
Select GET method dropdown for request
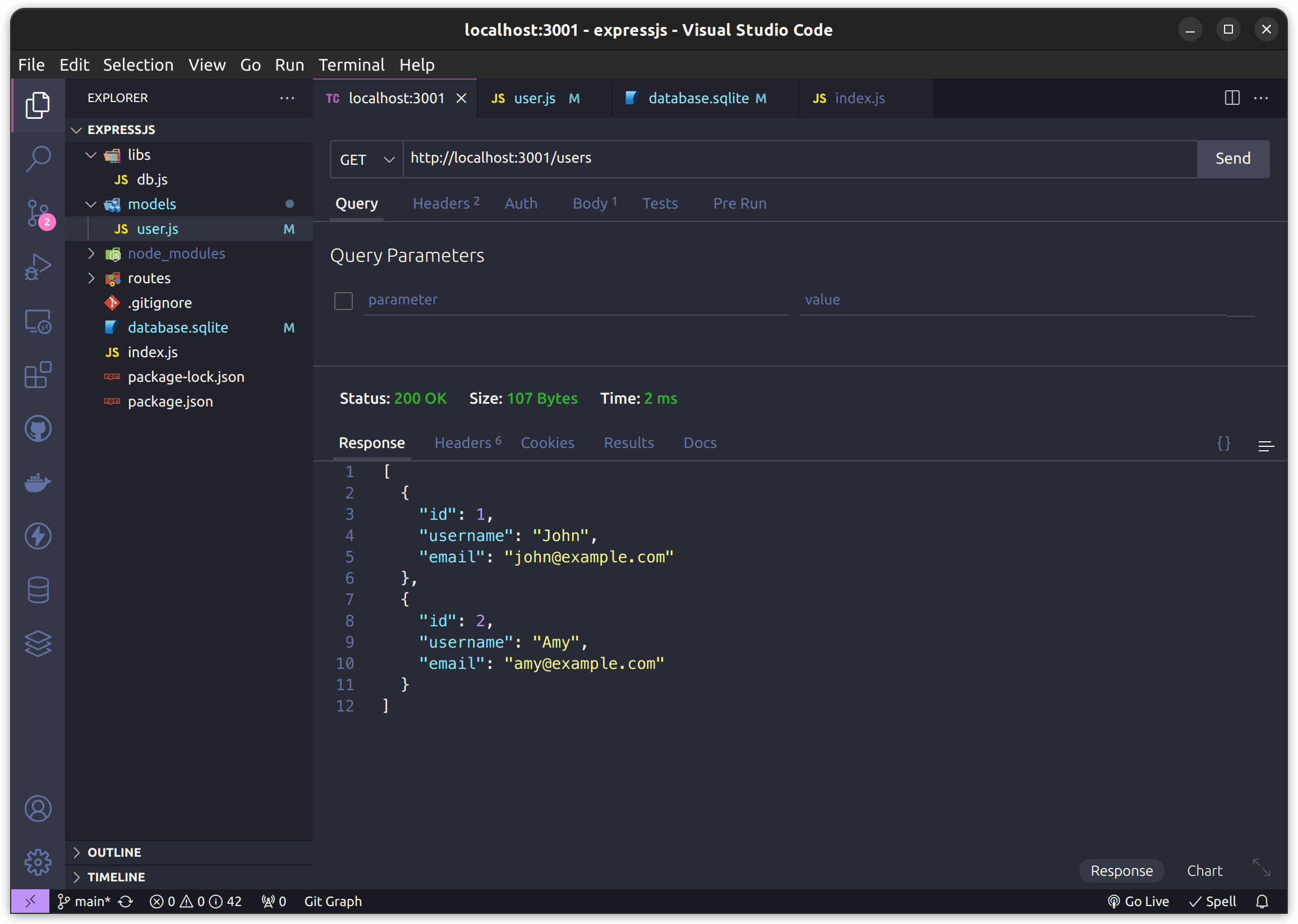[x=365, y=157]
